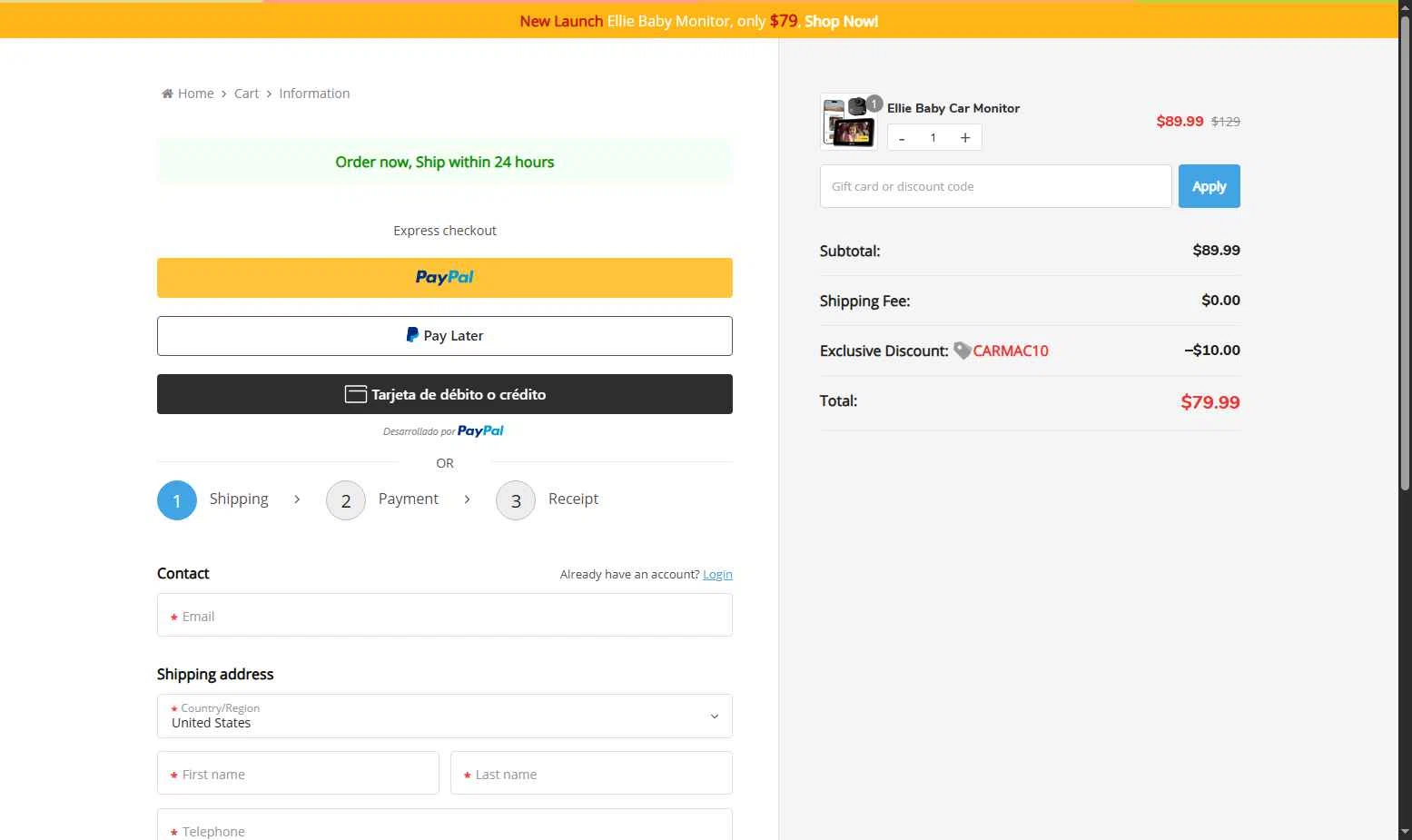
Task: Increase quantity with the plus button
Action: 965,138
